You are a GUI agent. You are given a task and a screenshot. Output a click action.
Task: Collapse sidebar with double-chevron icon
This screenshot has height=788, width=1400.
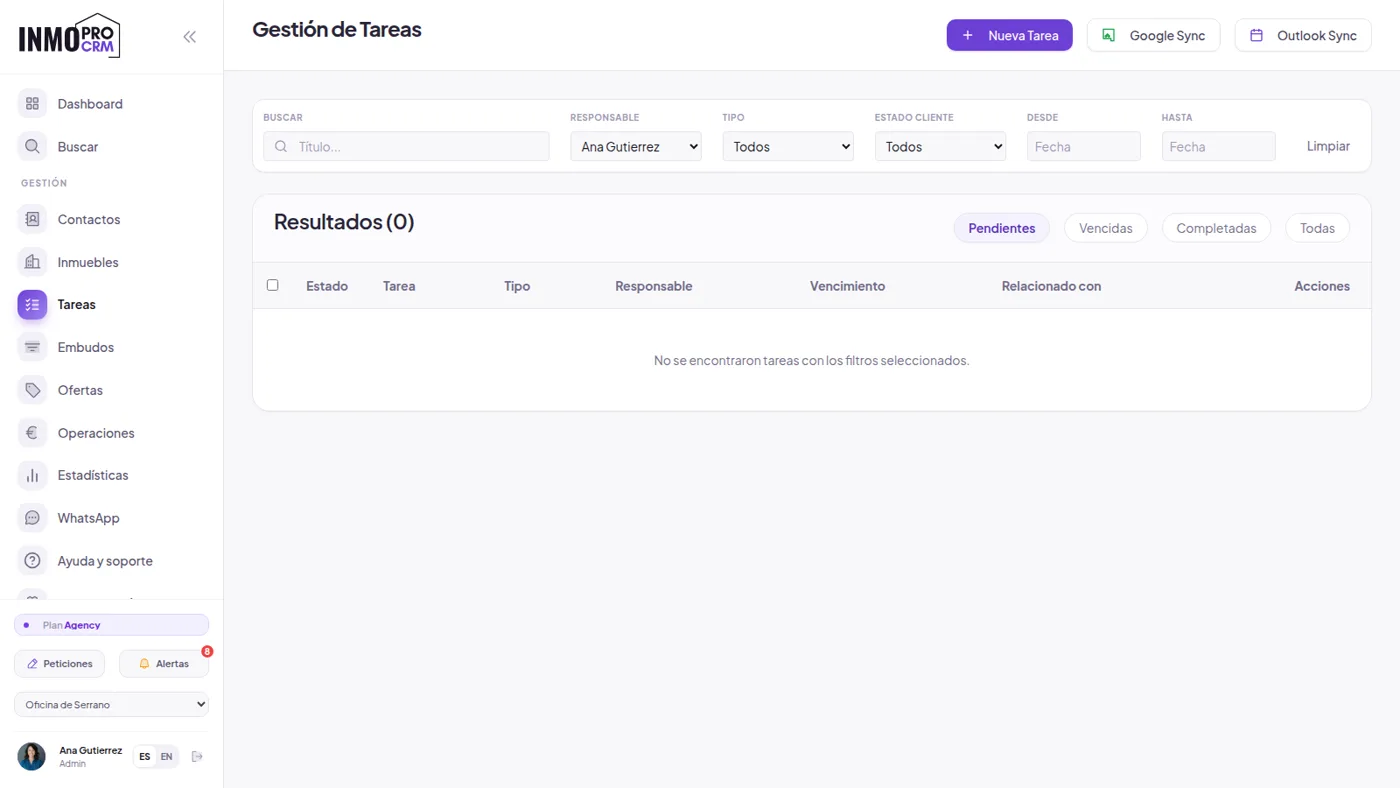click(x=189, y=37)
